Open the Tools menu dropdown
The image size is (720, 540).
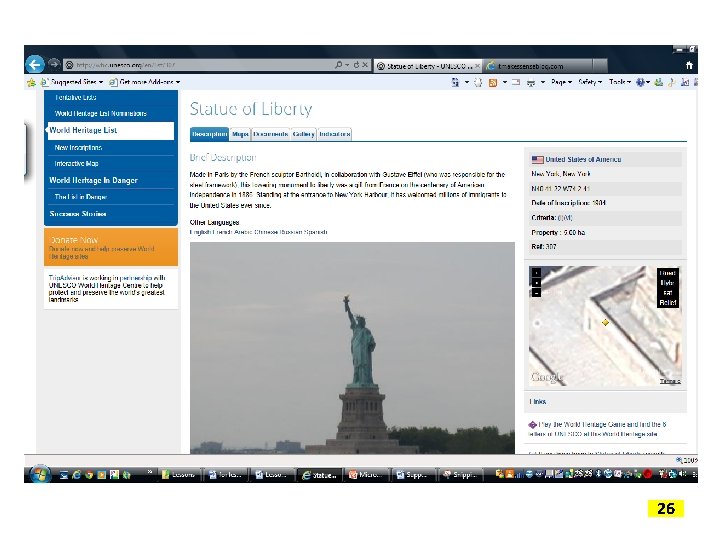(x=619, y=82)
